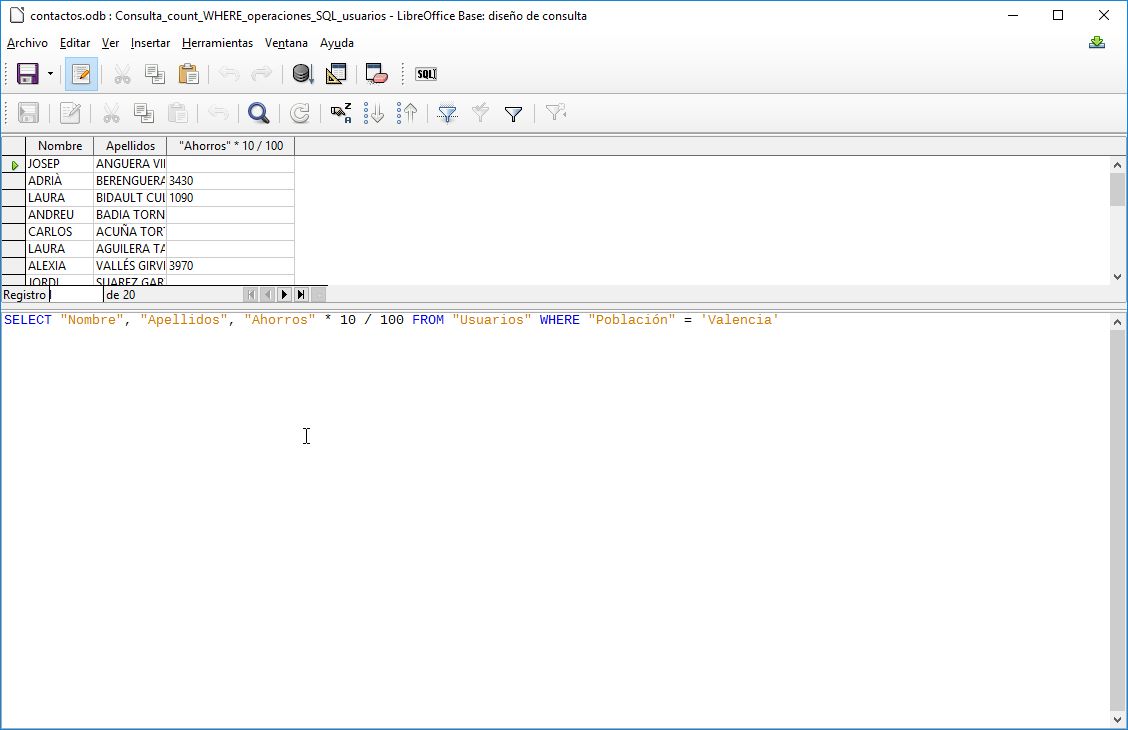Go to previous record navigation button
Viewport: 1128px width, 730px height.
[267, 294]
